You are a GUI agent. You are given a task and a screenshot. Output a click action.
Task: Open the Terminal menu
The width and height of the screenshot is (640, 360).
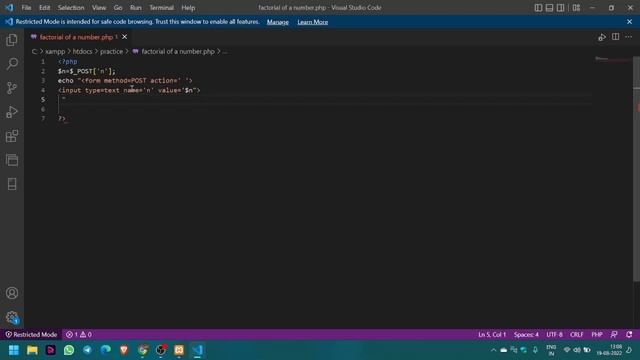(x=161, y=8)
